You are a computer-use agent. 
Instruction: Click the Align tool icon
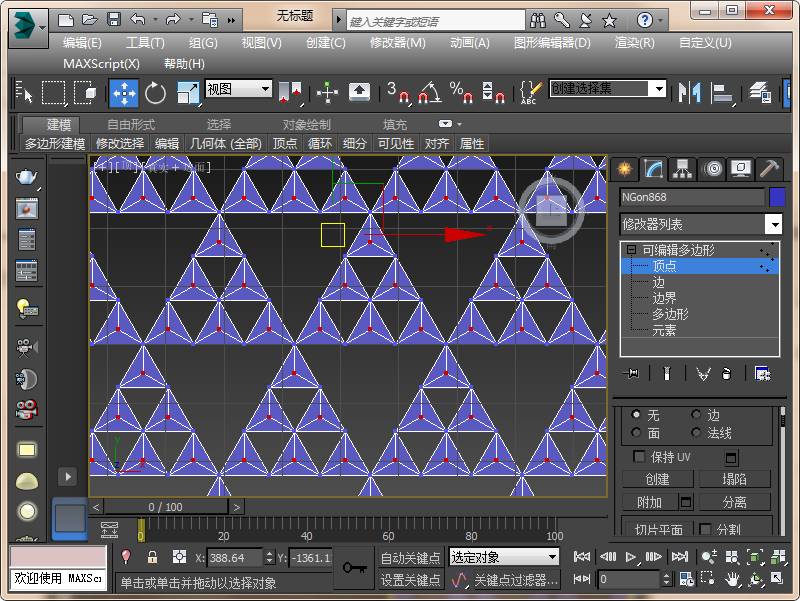click(722, 93)
